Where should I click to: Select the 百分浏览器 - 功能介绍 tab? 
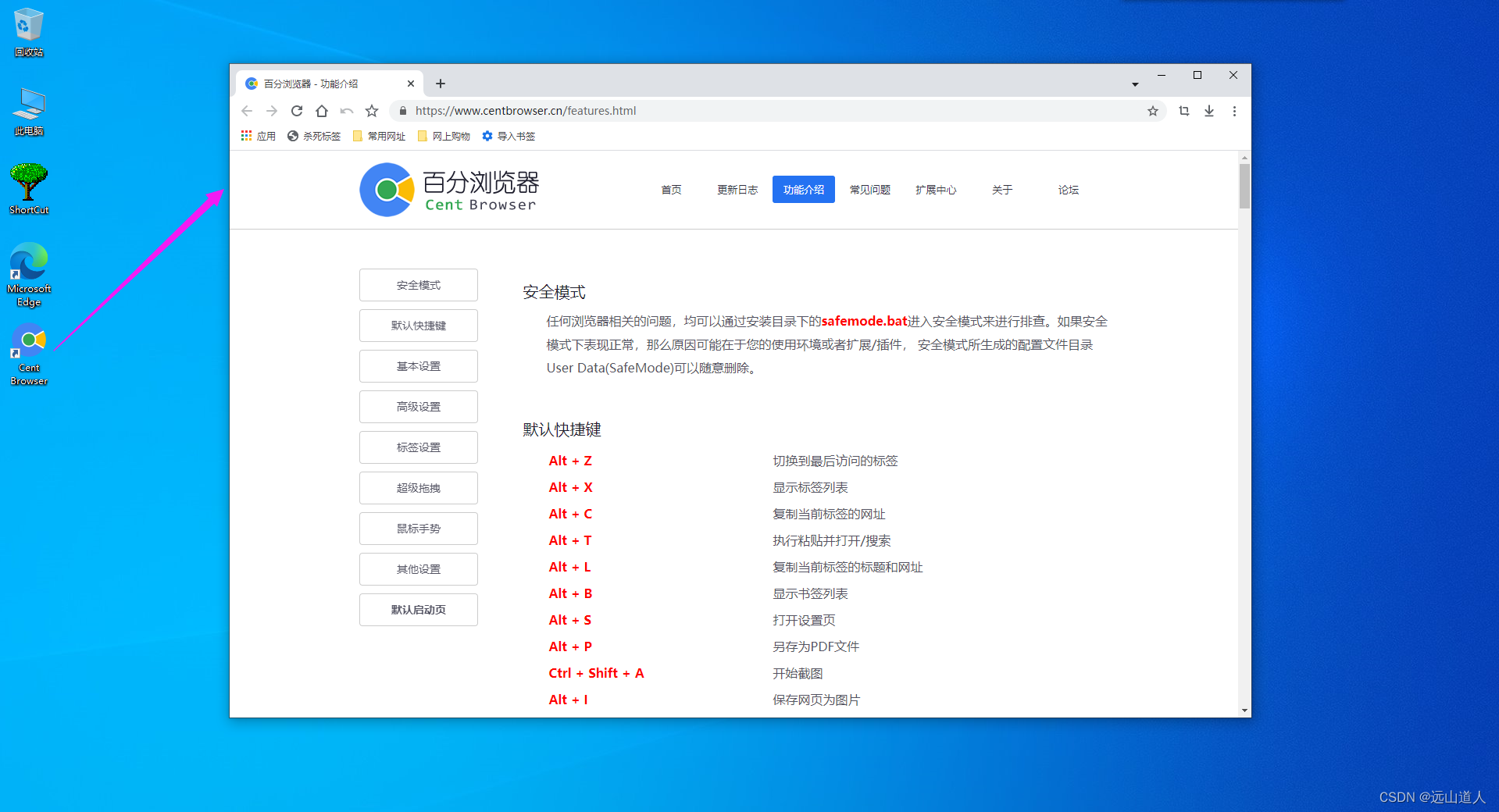tap(328, 84)
